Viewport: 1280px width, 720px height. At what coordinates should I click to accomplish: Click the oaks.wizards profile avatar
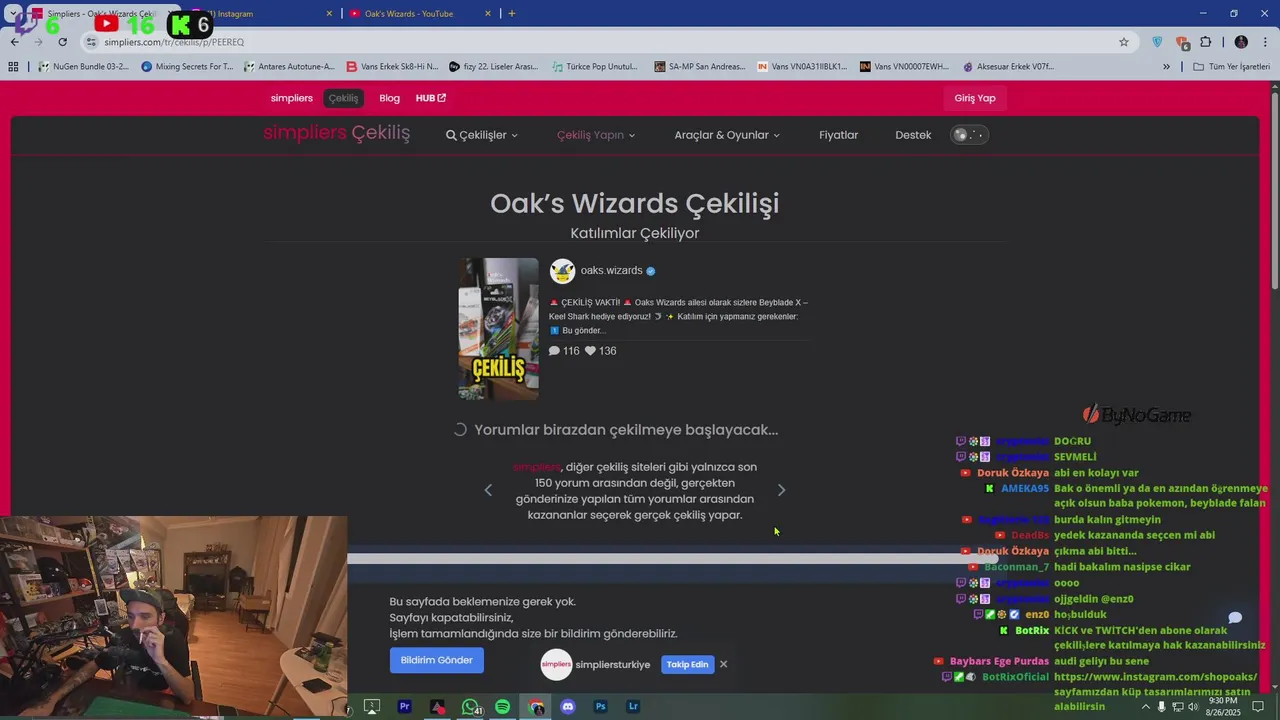pyautogui.click(x=562, y=271)
